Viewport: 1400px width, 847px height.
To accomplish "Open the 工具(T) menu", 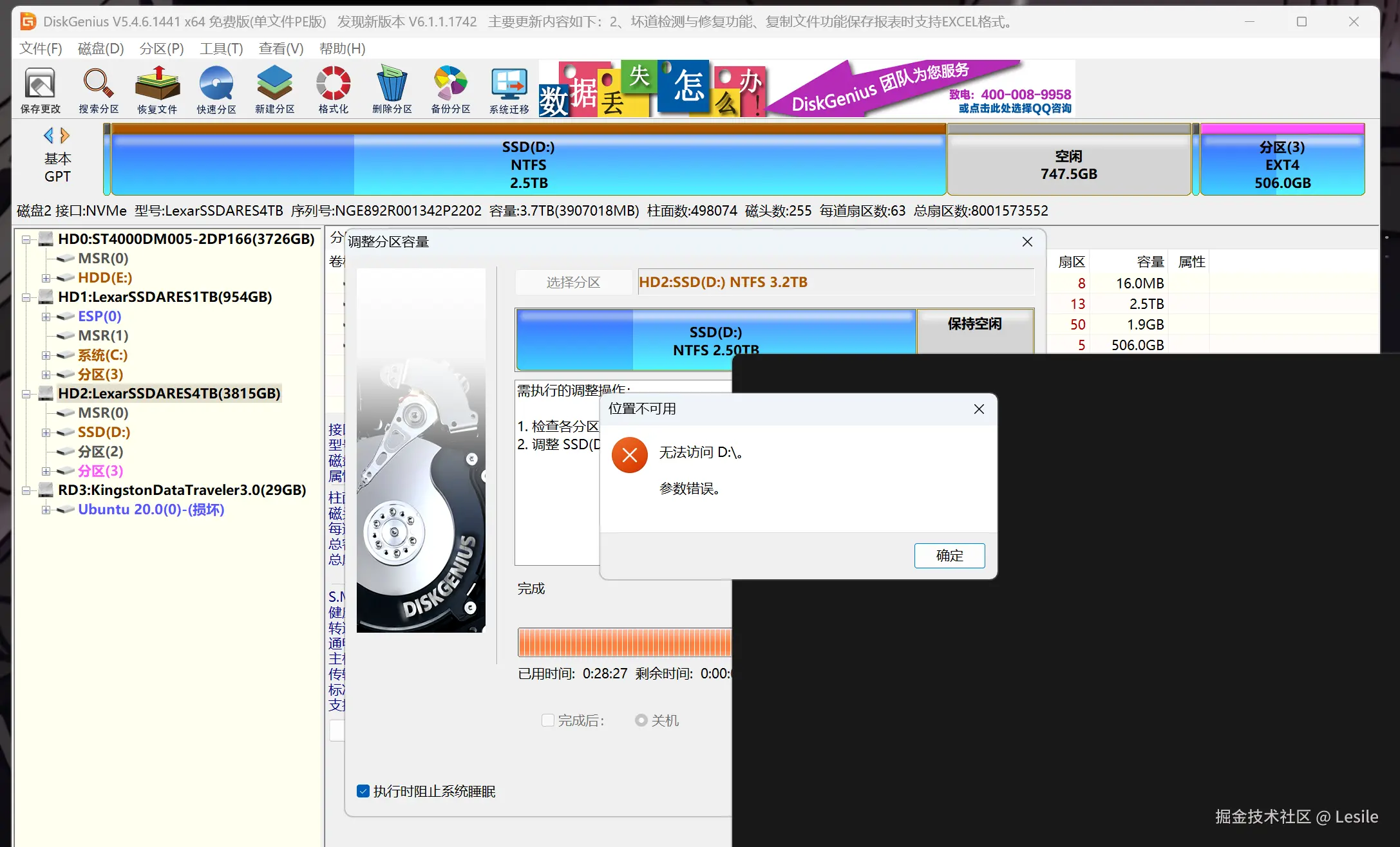I will point(220,48).
